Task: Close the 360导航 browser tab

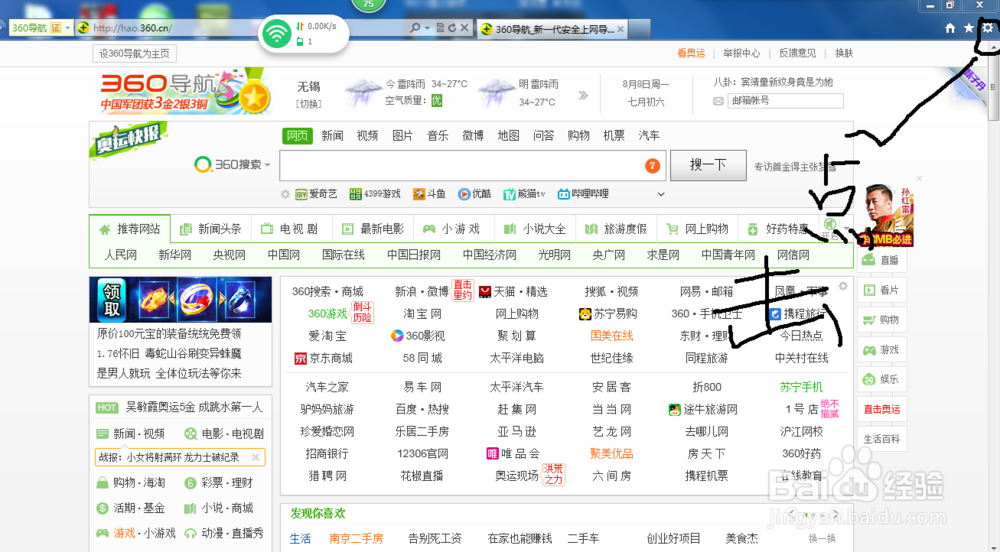Action: click(x=620, y=29)
